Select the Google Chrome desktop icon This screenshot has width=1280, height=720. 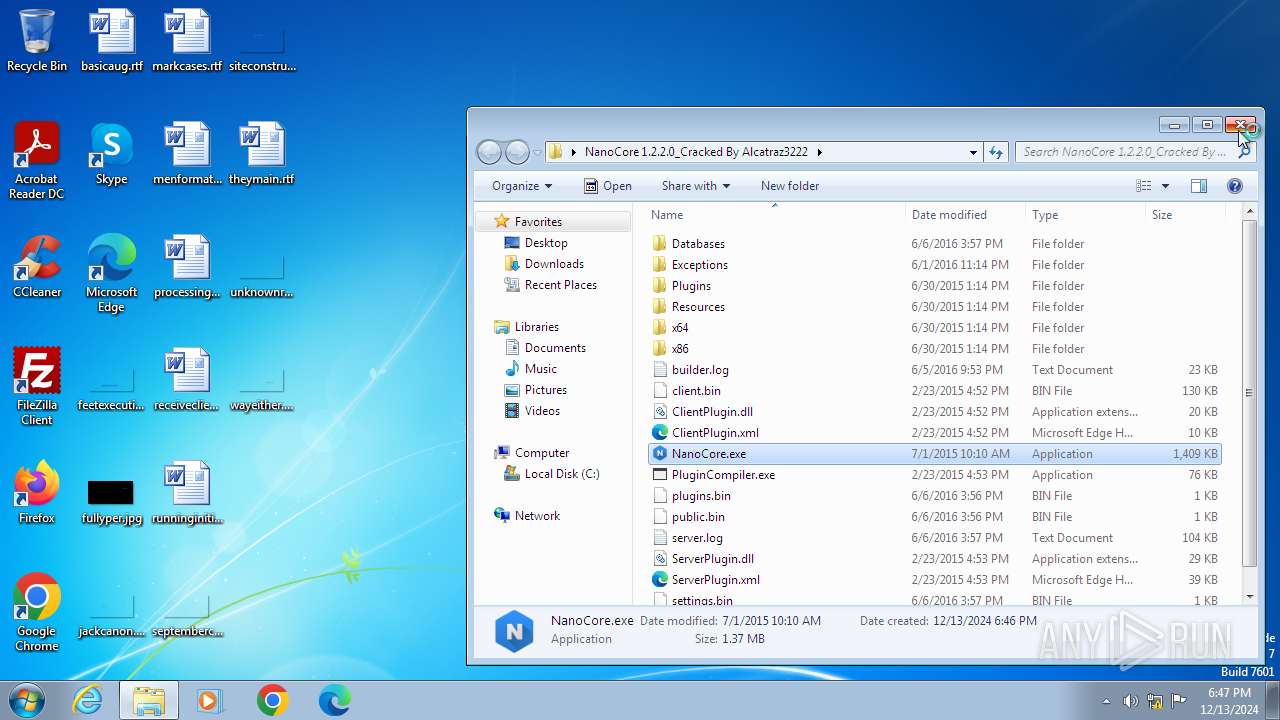pos(37,613)
